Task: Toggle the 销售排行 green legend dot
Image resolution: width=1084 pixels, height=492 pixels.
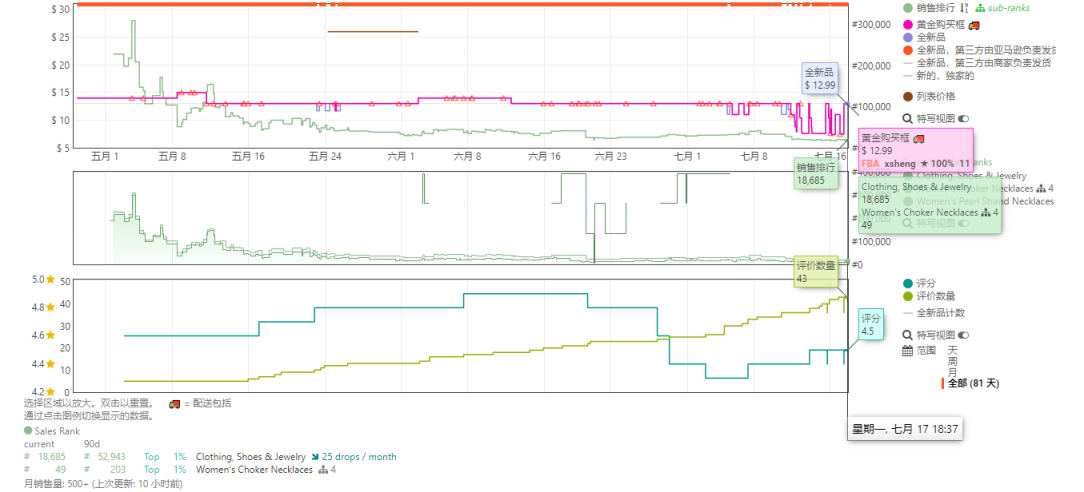Action: coord(908,8)
